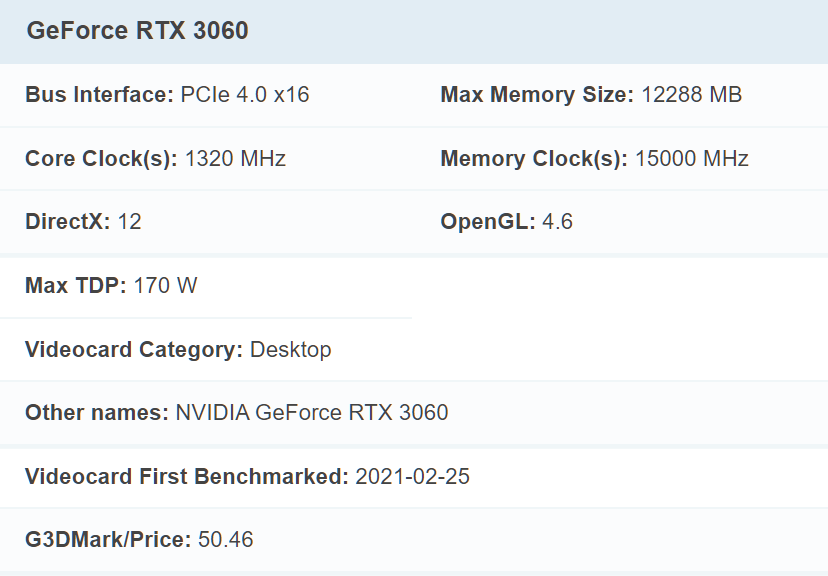The image size is (828, 576).
Task: Click the GeForce RTX 3060 heading
Action: (x=137, y=31)
